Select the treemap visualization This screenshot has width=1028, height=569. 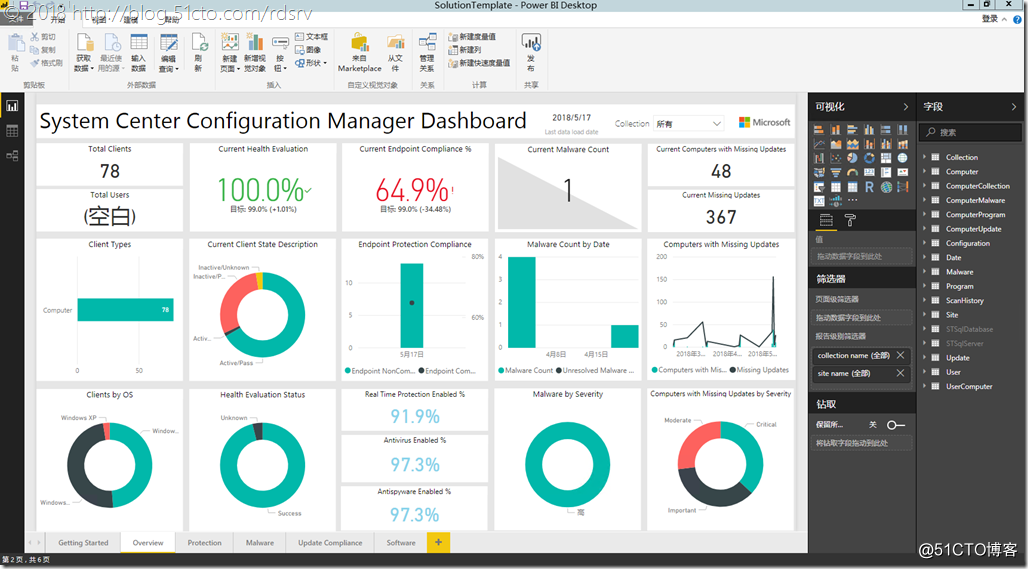(x=886, y=158)
